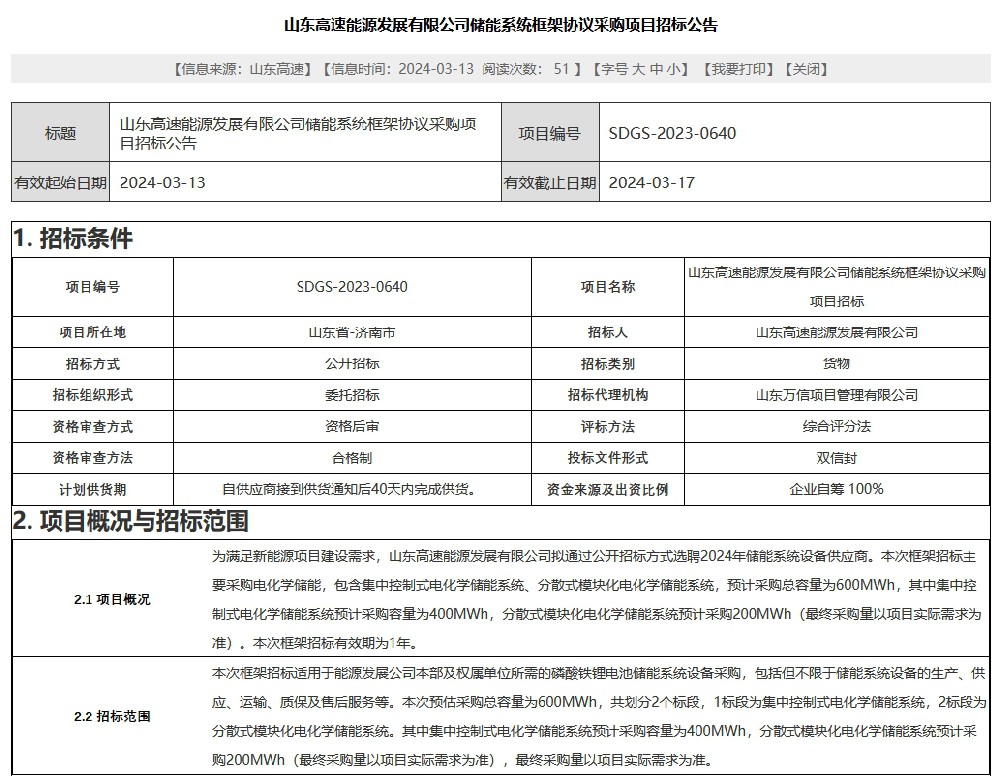The height and width of the screenshot is (776, 1000).
Task: Click the 综合评分法 evaluation method cell
Action: click(x=836, y=426)
